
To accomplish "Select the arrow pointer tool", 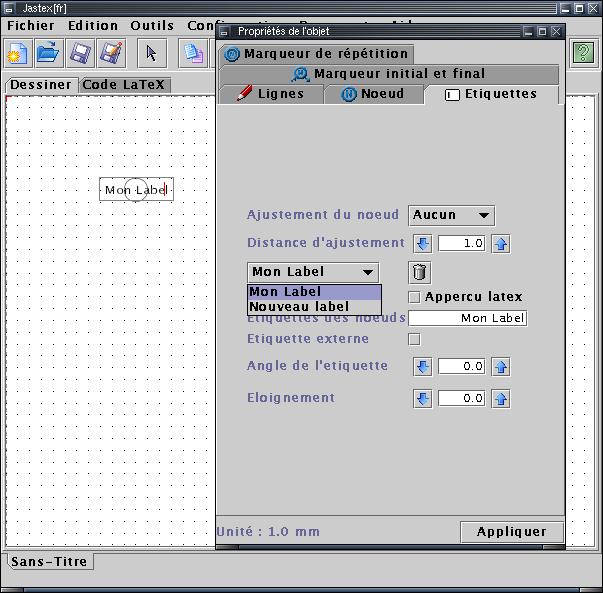I will click(x=151, y=52).
